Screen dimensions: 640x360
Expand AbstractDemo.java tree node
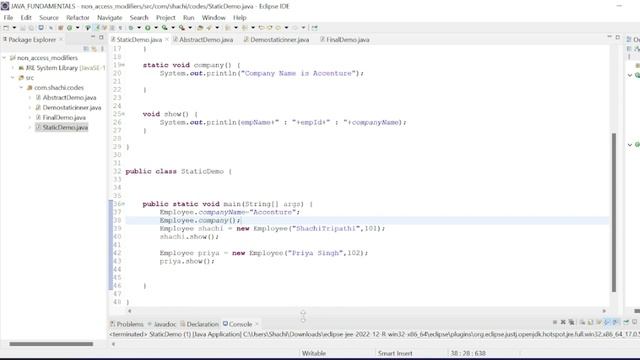pos(30,98)
